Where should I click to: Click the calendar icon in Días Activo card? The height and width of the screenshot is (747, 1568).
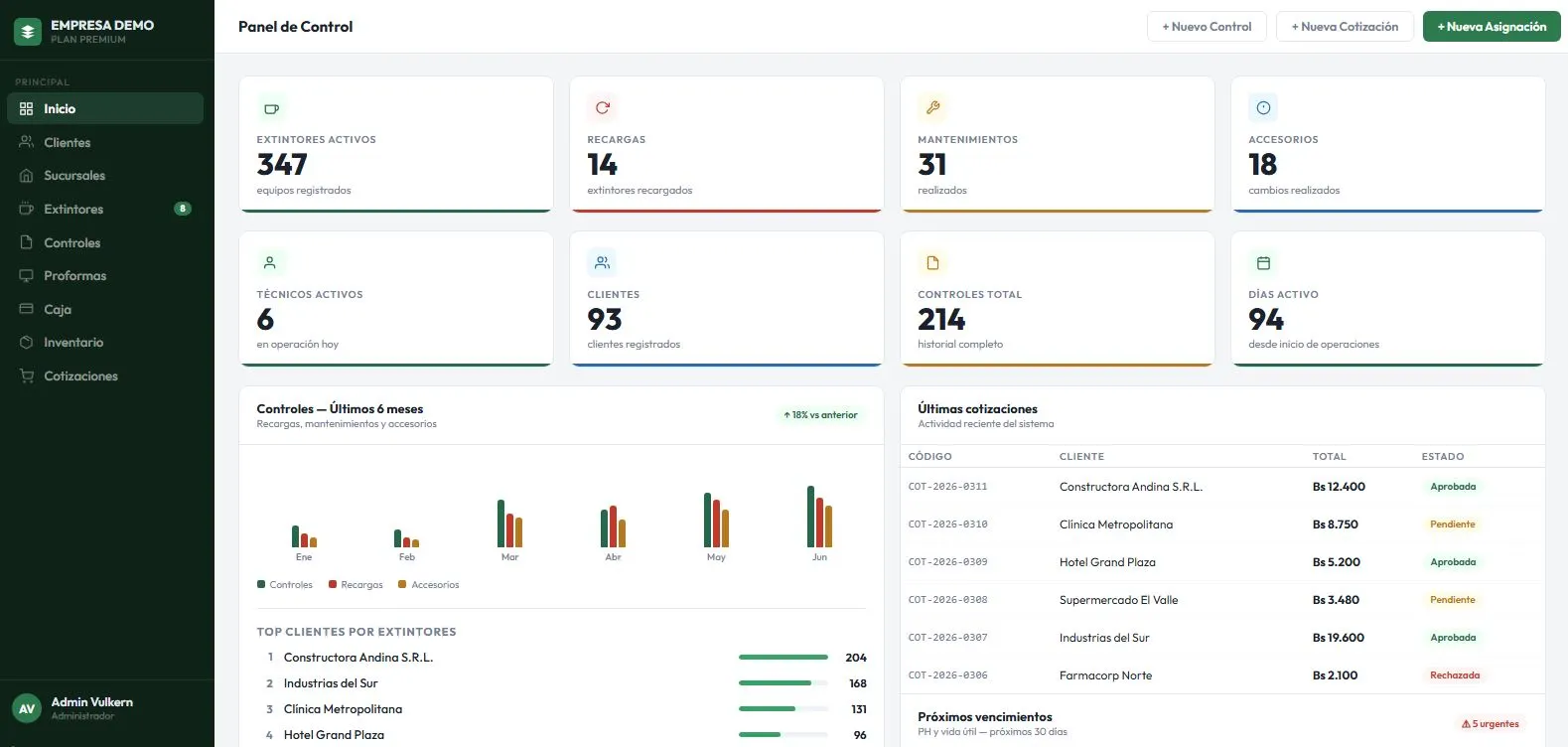tap(1263, 263)
